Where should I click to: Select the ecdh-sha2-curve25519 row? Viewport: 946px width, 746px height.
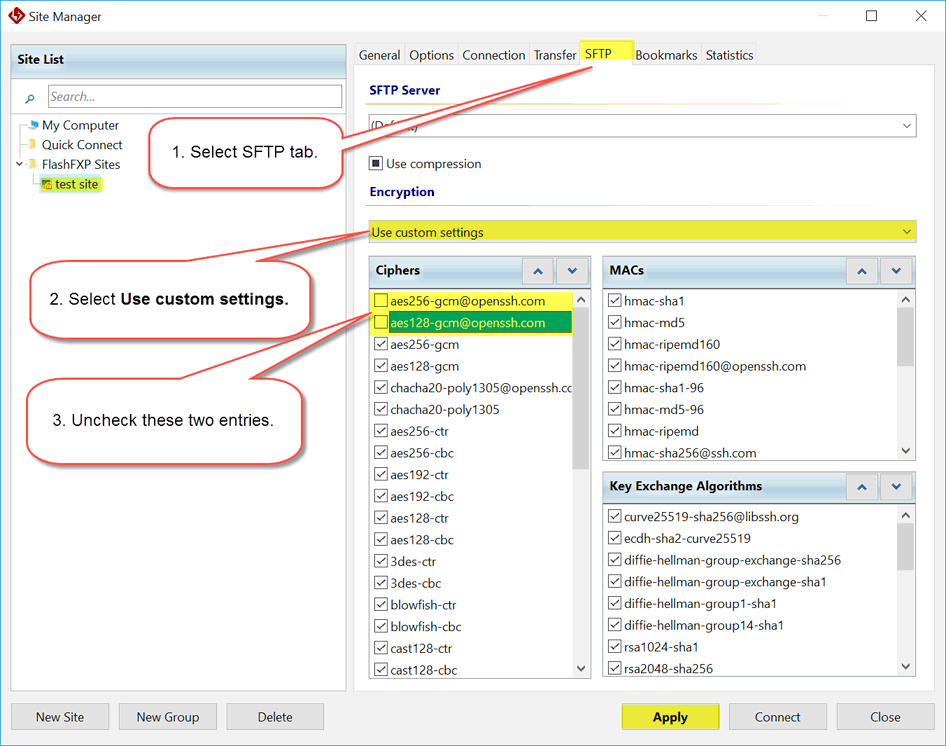click(687, 538)
